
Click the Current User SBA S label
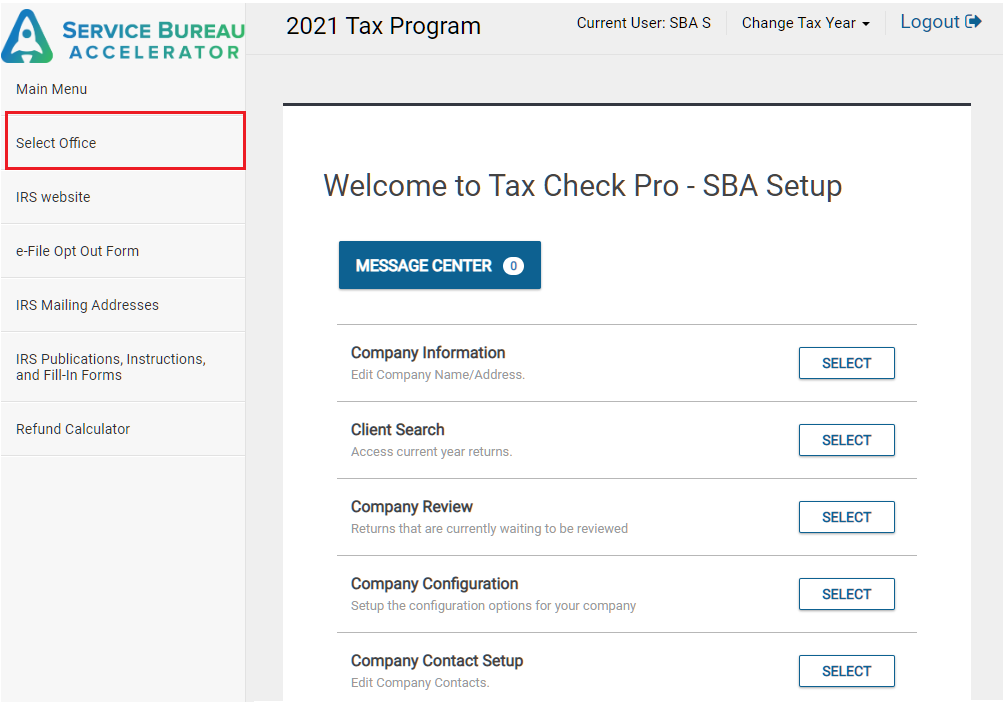[643, 23]
